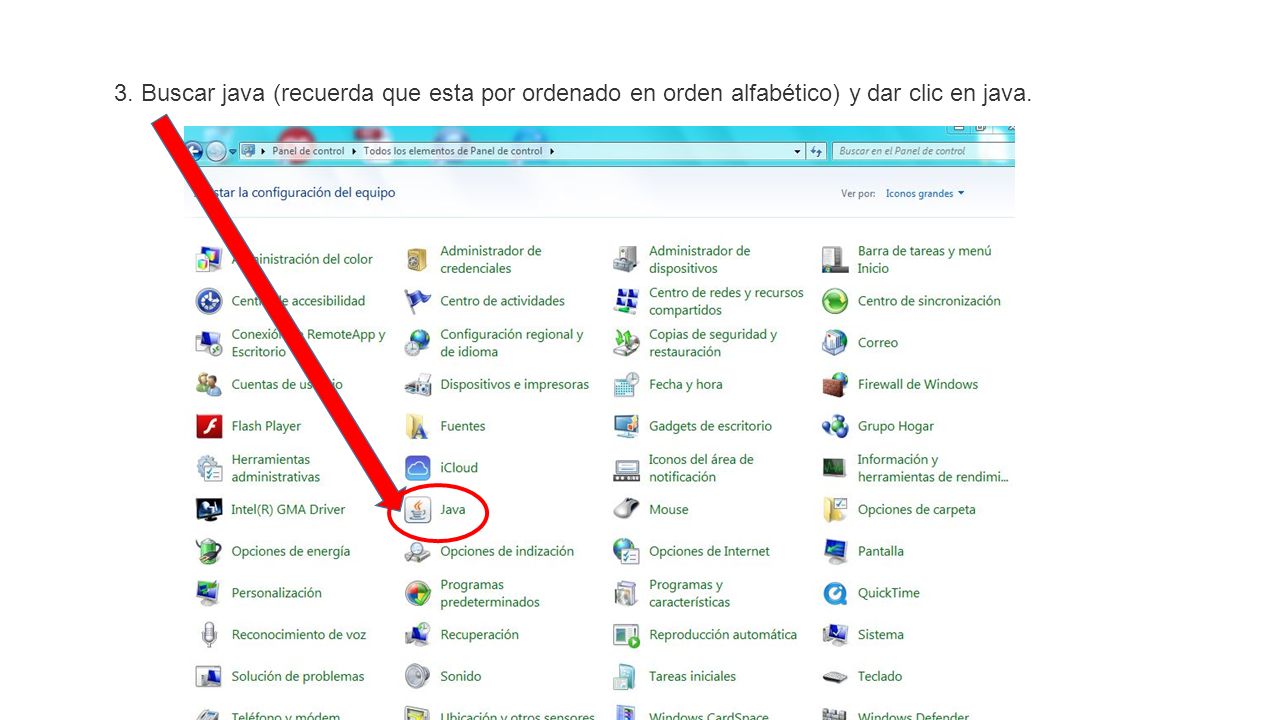Click the Recuperación label
The width and height of the screenshot is (1280, 720).
[480, 635]
